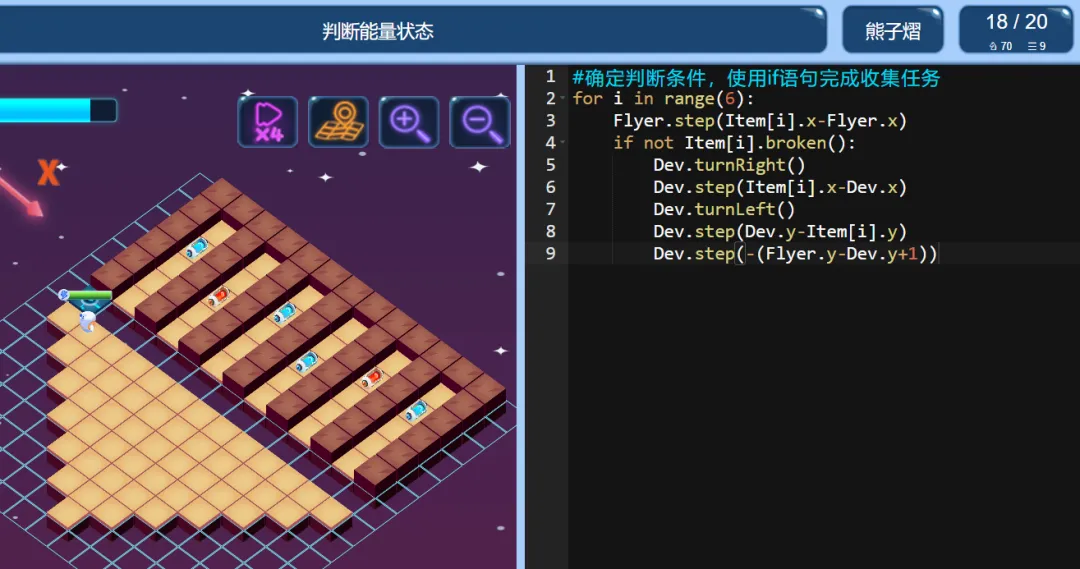Collapse the if block fold arrow on line 4
Image resolution: width=1080 pixels, height=569 pixels.
tap(563, 143)
